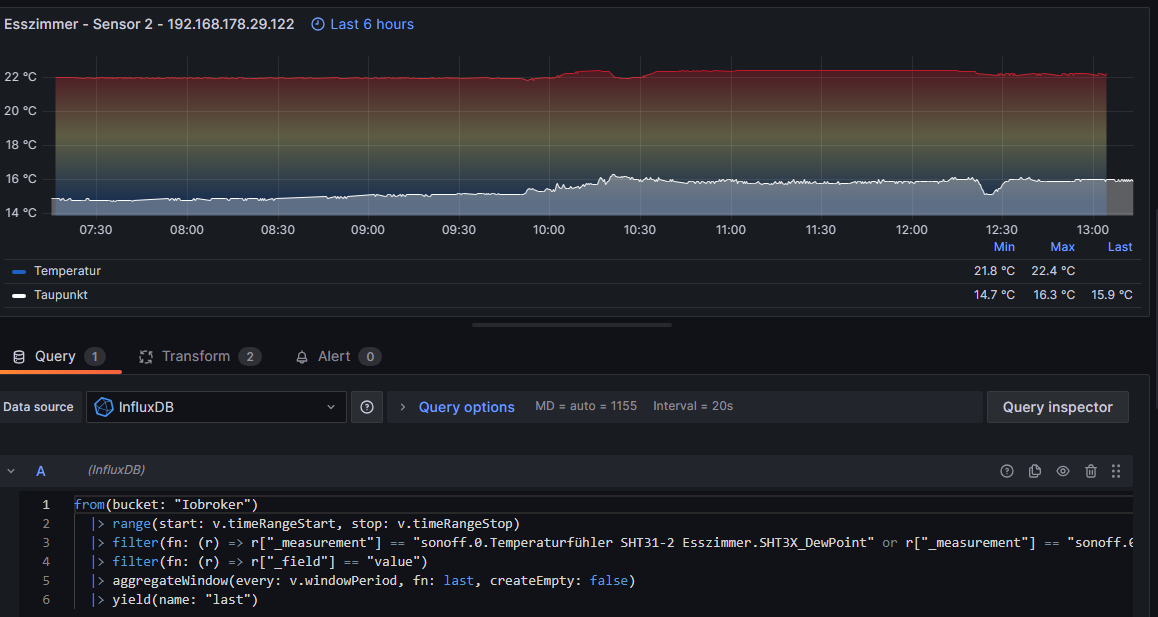Click the InfluxDB logo in the data source picker

coord(104,407)
